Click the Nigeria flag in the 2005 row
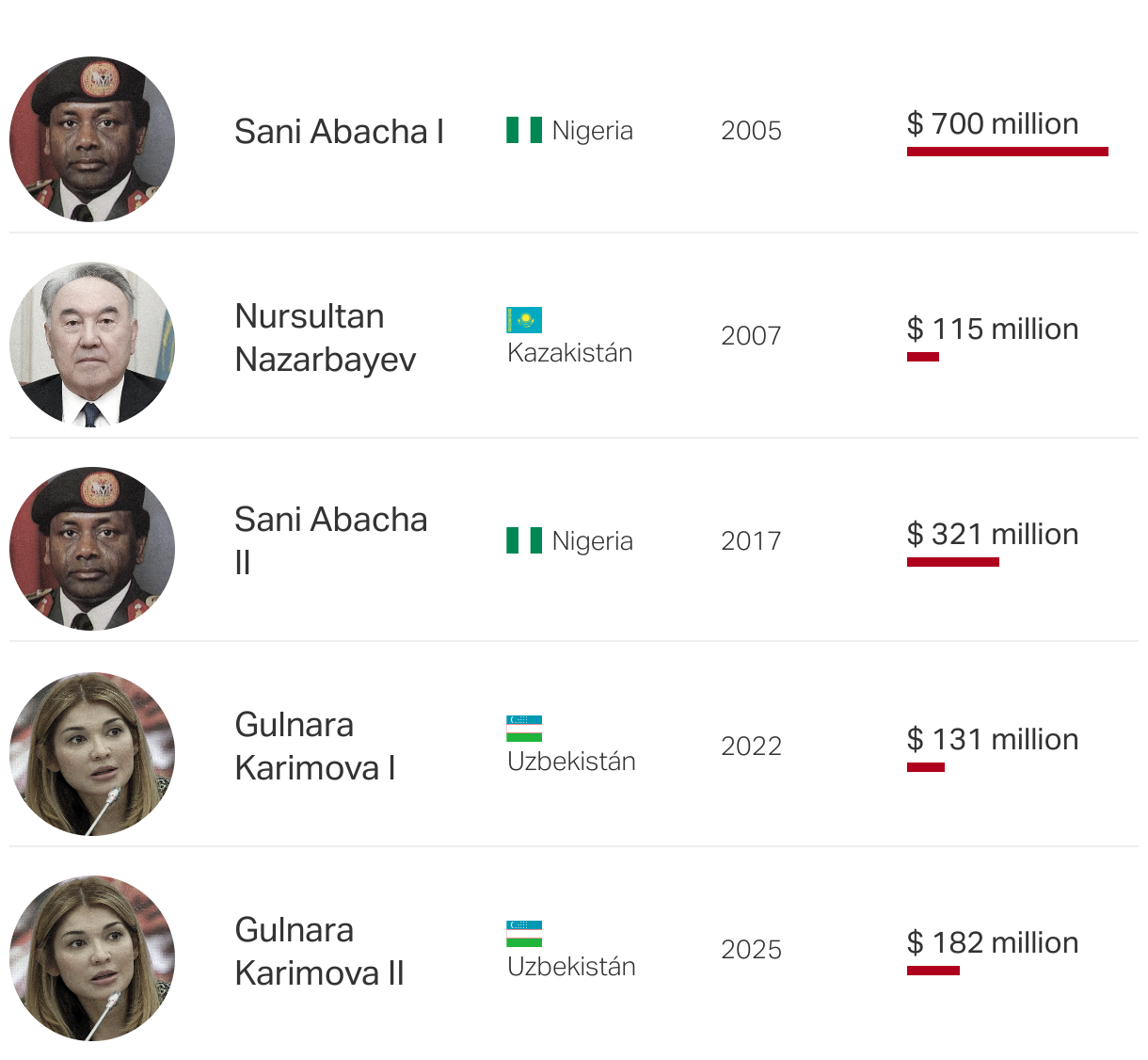 [524, 130]
